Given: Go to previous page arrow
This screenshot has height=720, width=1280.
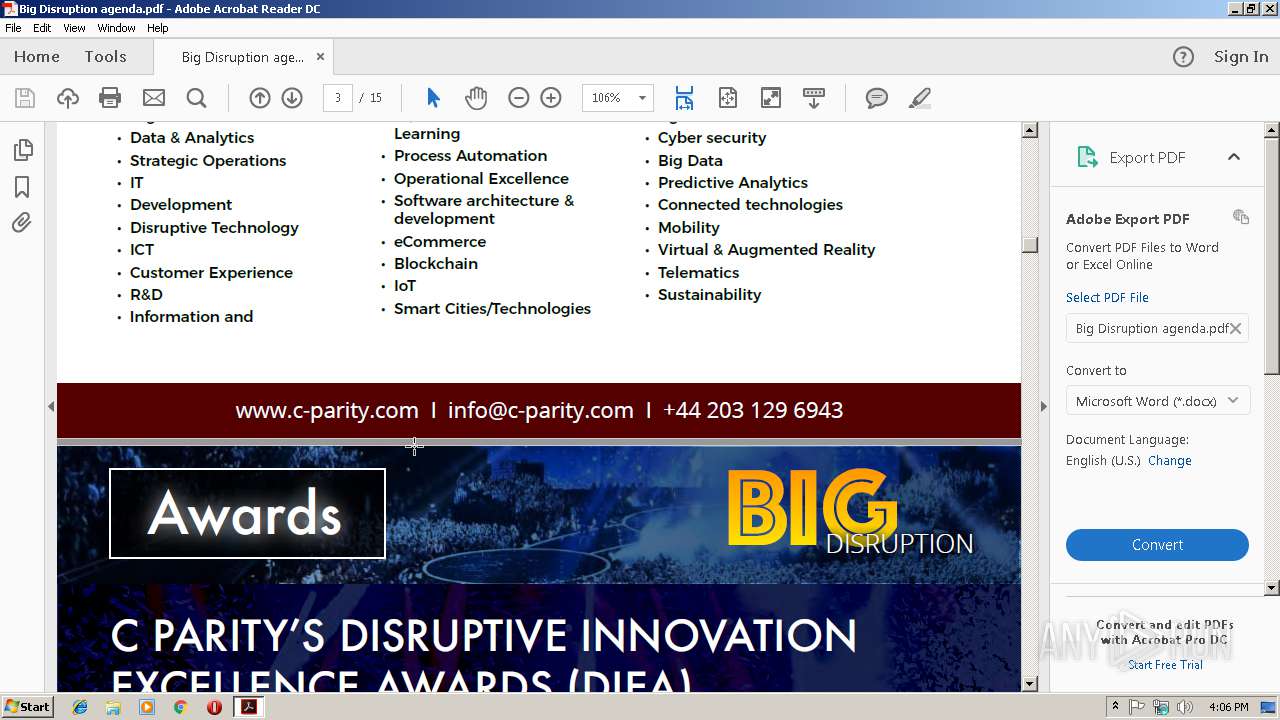Looking at the screenshot, I should pyautogui.click(x=260, y=98).
